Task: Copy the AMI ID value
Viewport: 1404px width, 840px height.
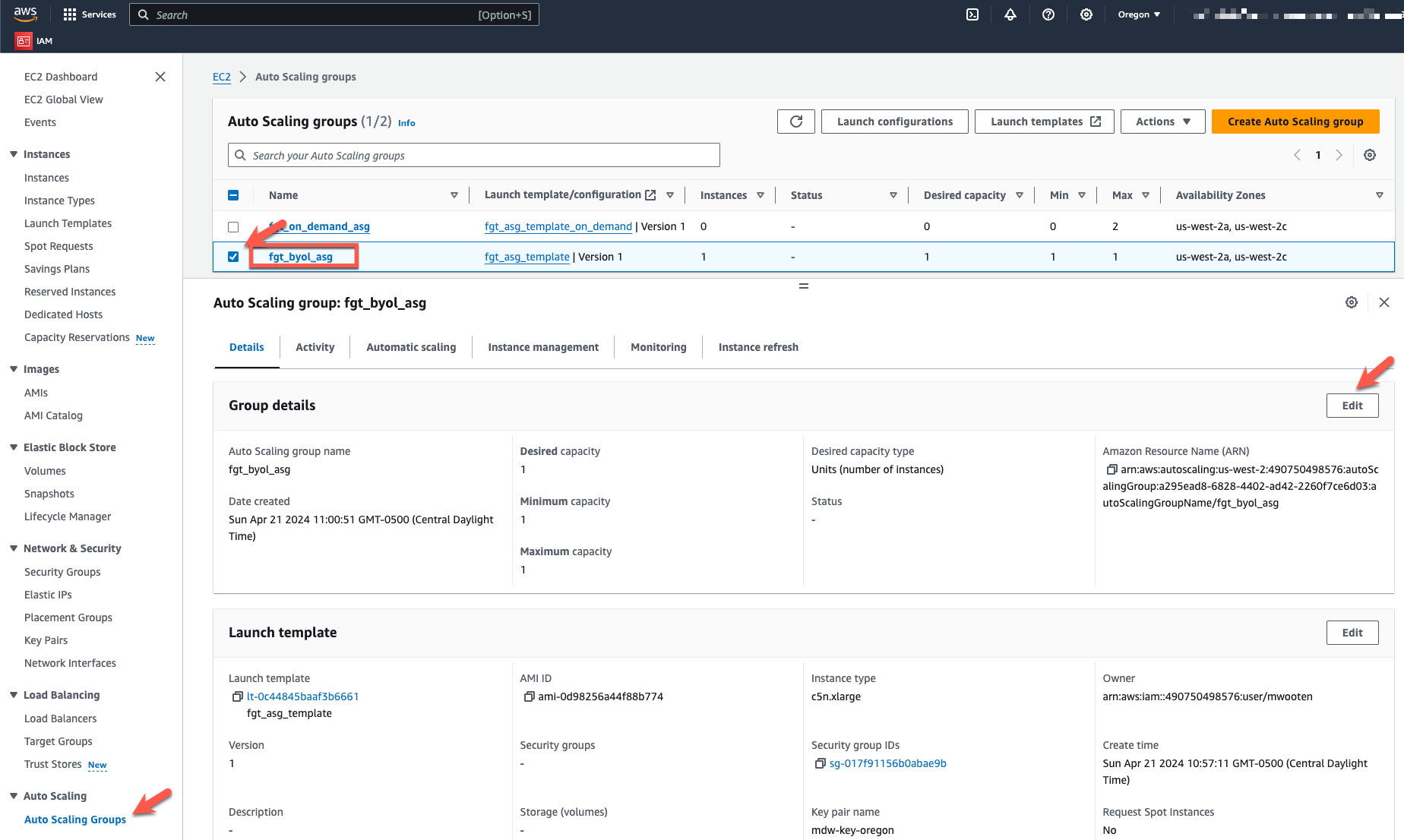Action: tap(529, 696)
